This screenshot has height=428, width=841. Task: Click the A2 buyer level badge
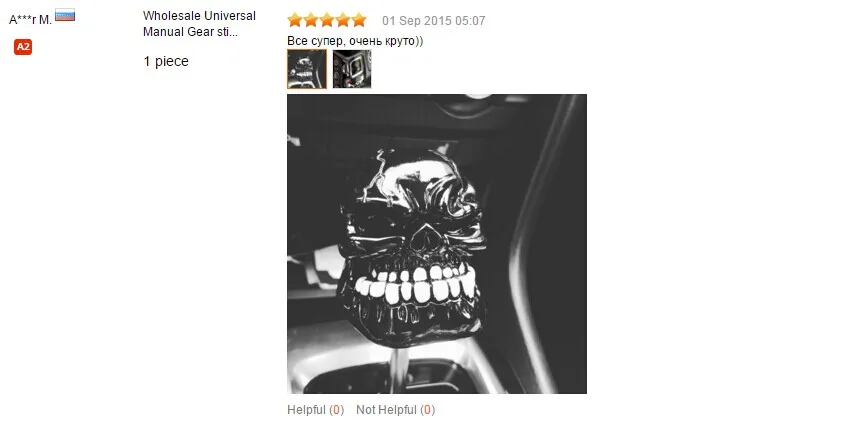click(x=23, y=47)
